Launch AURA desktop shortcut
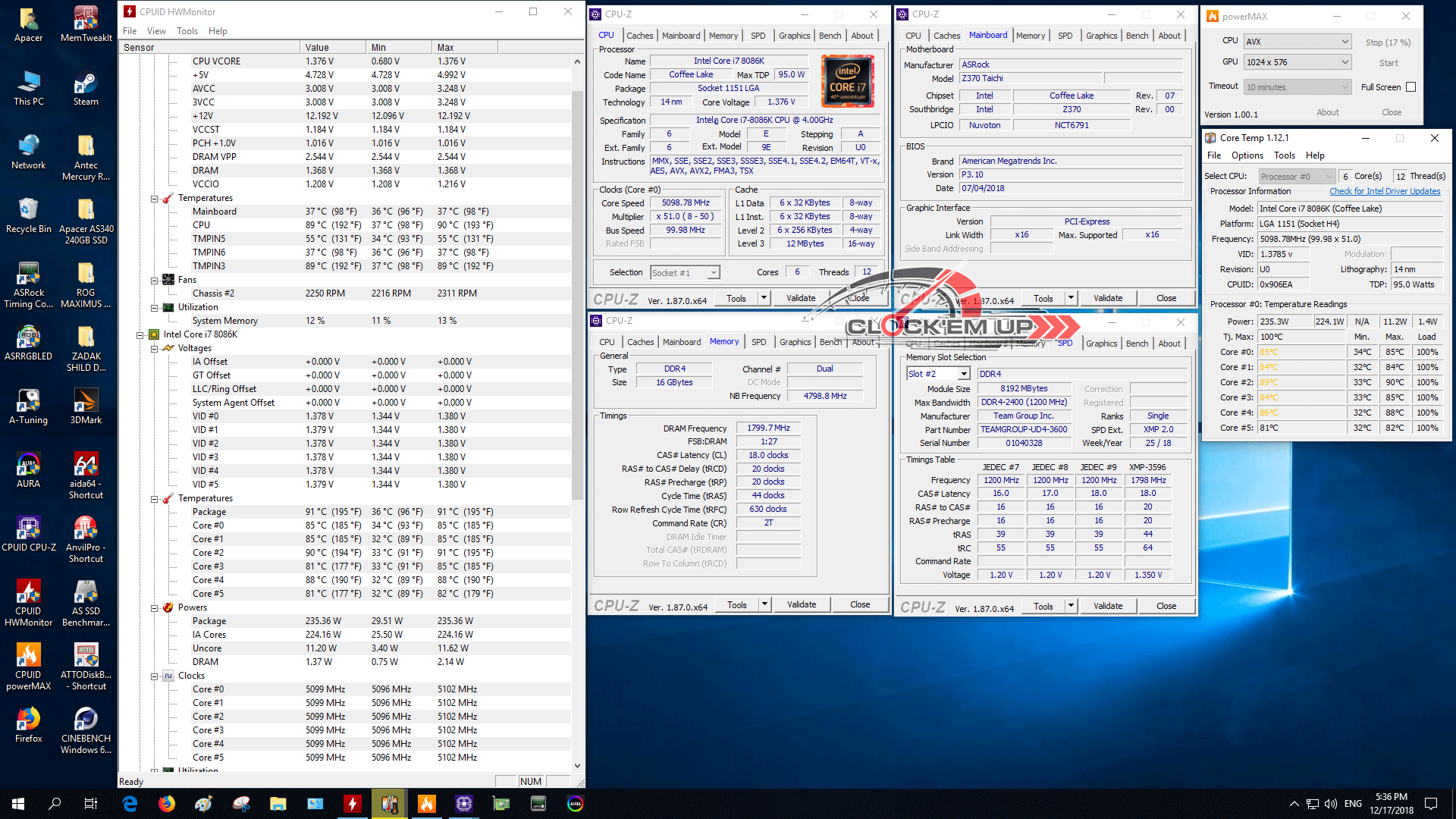1456x819 pixels. pos(29,470)
